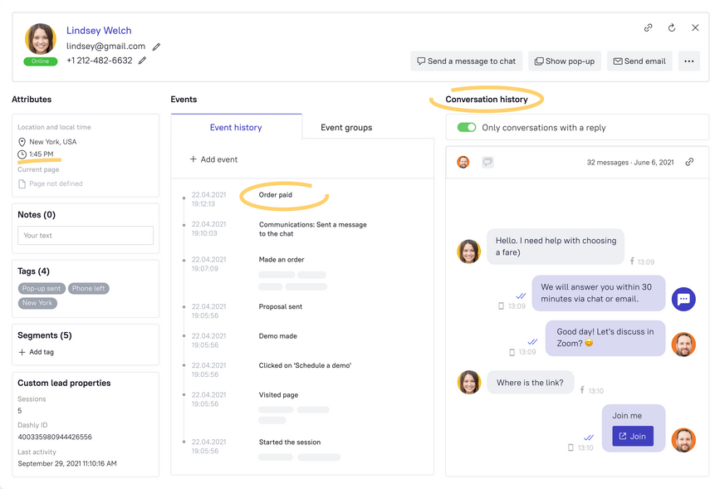Click the '32 messages · June 6, 2021' label
Screen dimensions: 720x489
click(630, 162)
